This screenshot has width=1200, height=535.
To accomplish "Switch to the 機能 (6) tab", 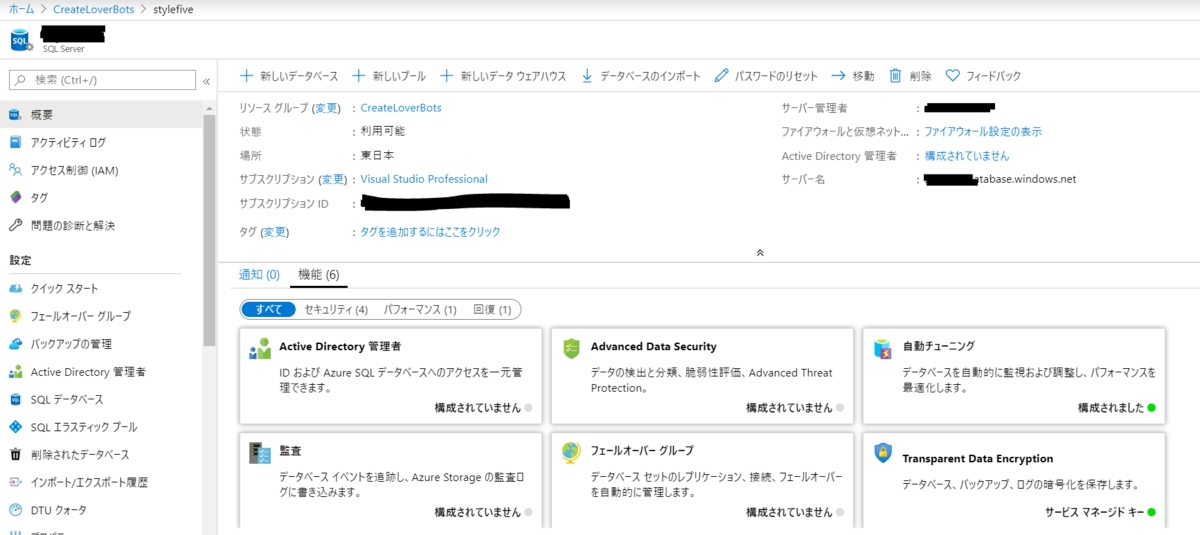I will 319,274.
